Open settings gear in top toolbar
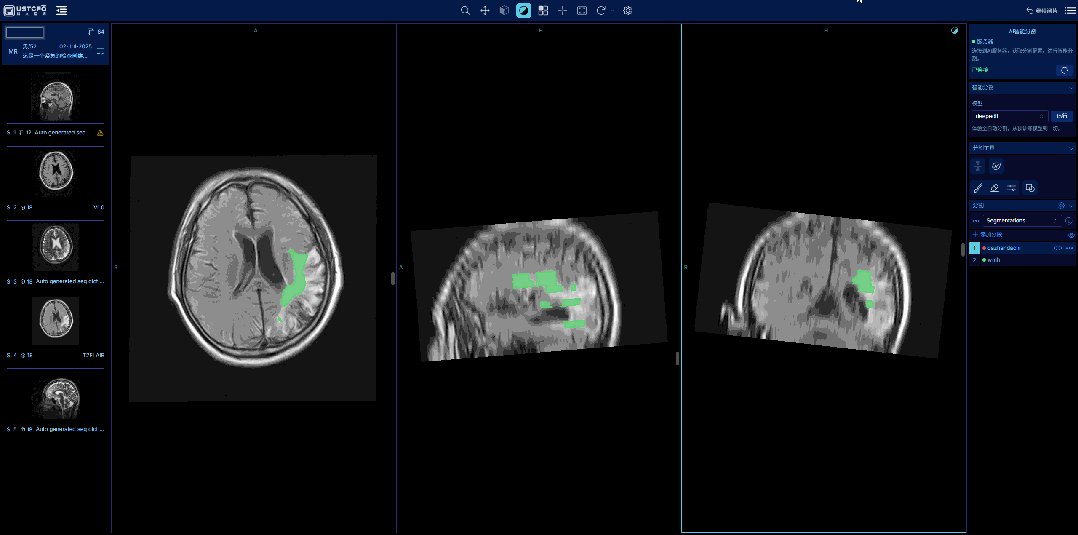 point(628,10)
